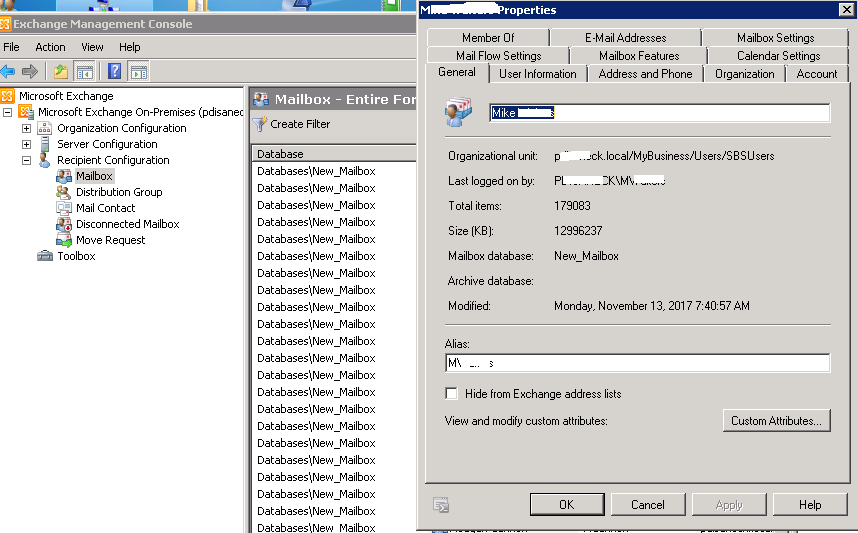This screenshot has height=533, width=858.
Task: Select Move Request tree item
Action: coord(111,240)
